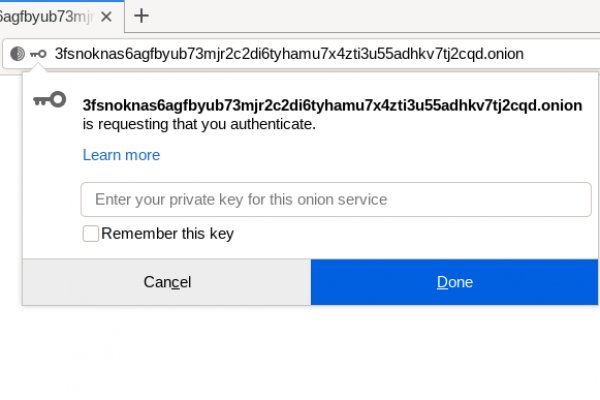Viewport: 600px width, 400px height.
Task: Click the "Enter your private key" placeholder text
Action: pyautogui.click(x=240, y=199)
